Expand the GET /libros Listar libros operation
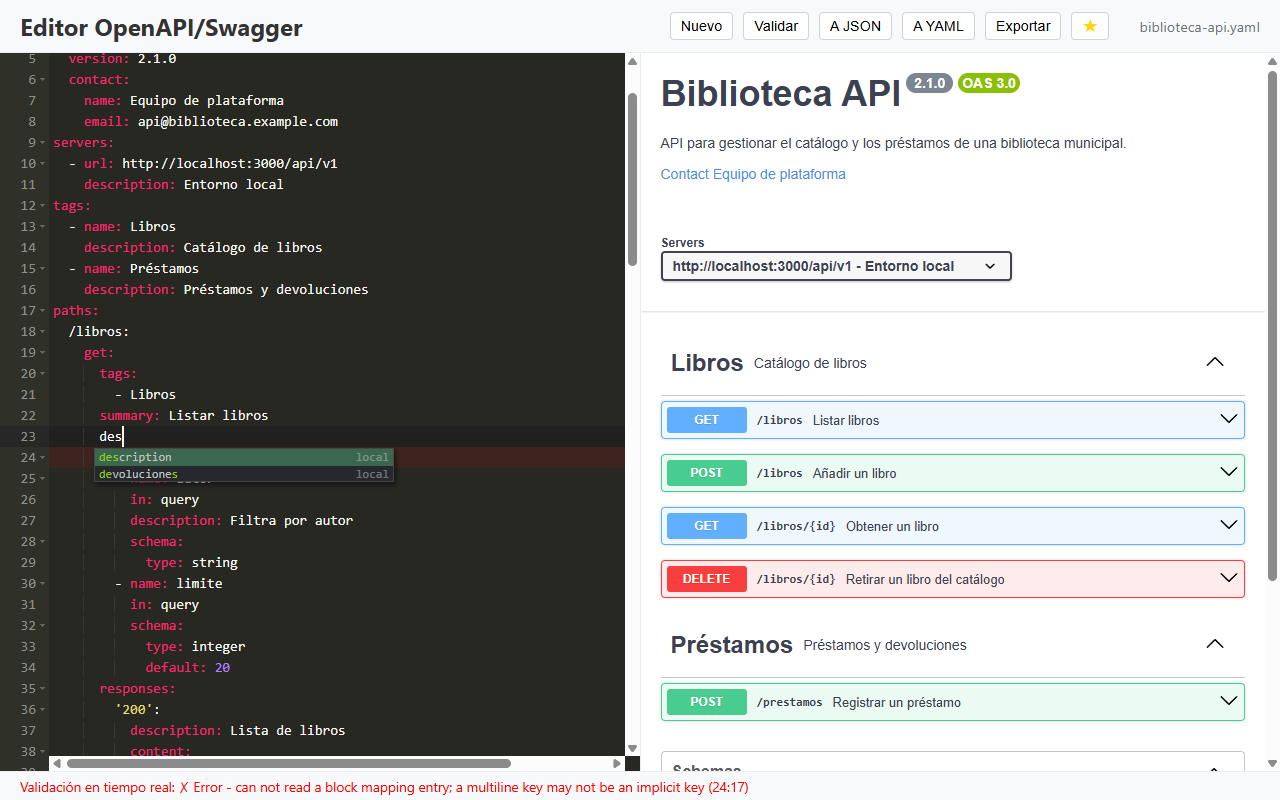 click(x=952, y=420)
